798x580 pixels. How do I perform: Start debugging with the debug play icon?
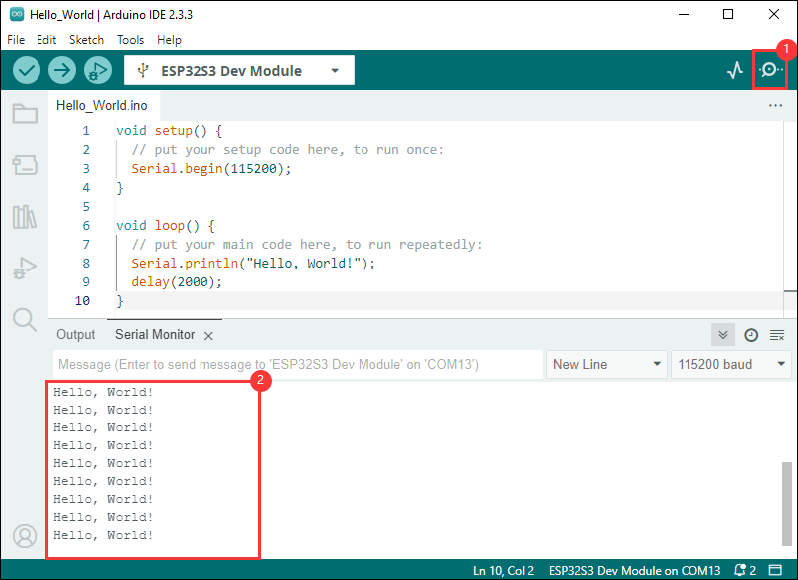(97, 70)
